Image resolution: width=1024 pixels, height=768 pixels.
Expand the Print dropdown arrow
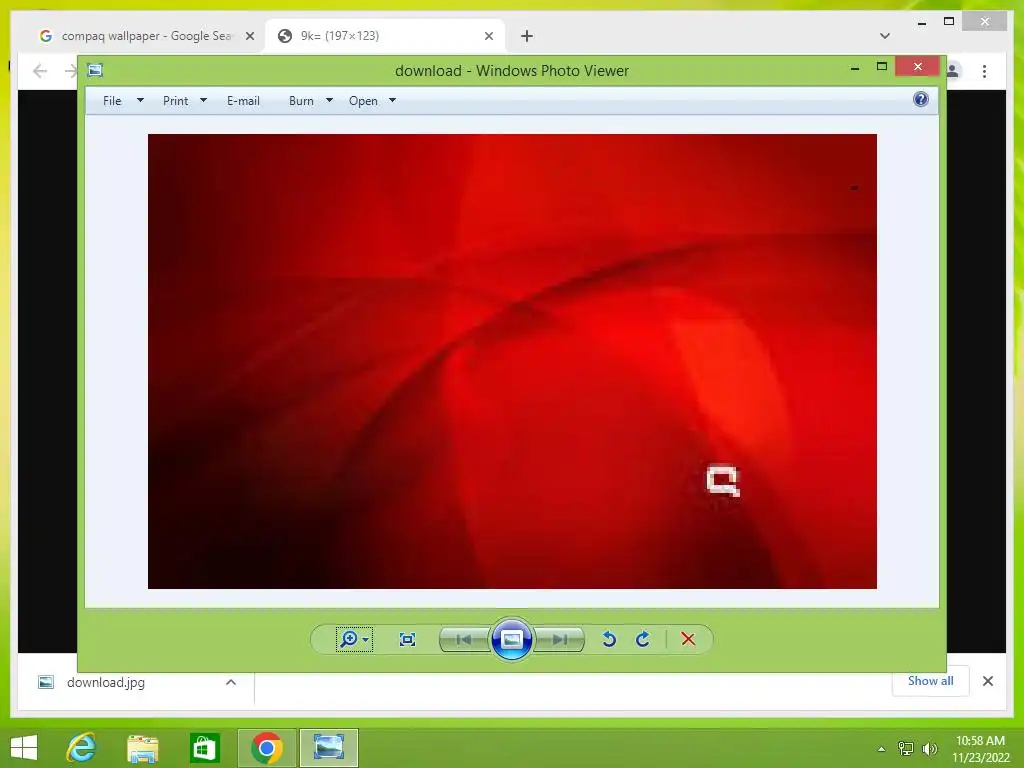coord(203,101)
